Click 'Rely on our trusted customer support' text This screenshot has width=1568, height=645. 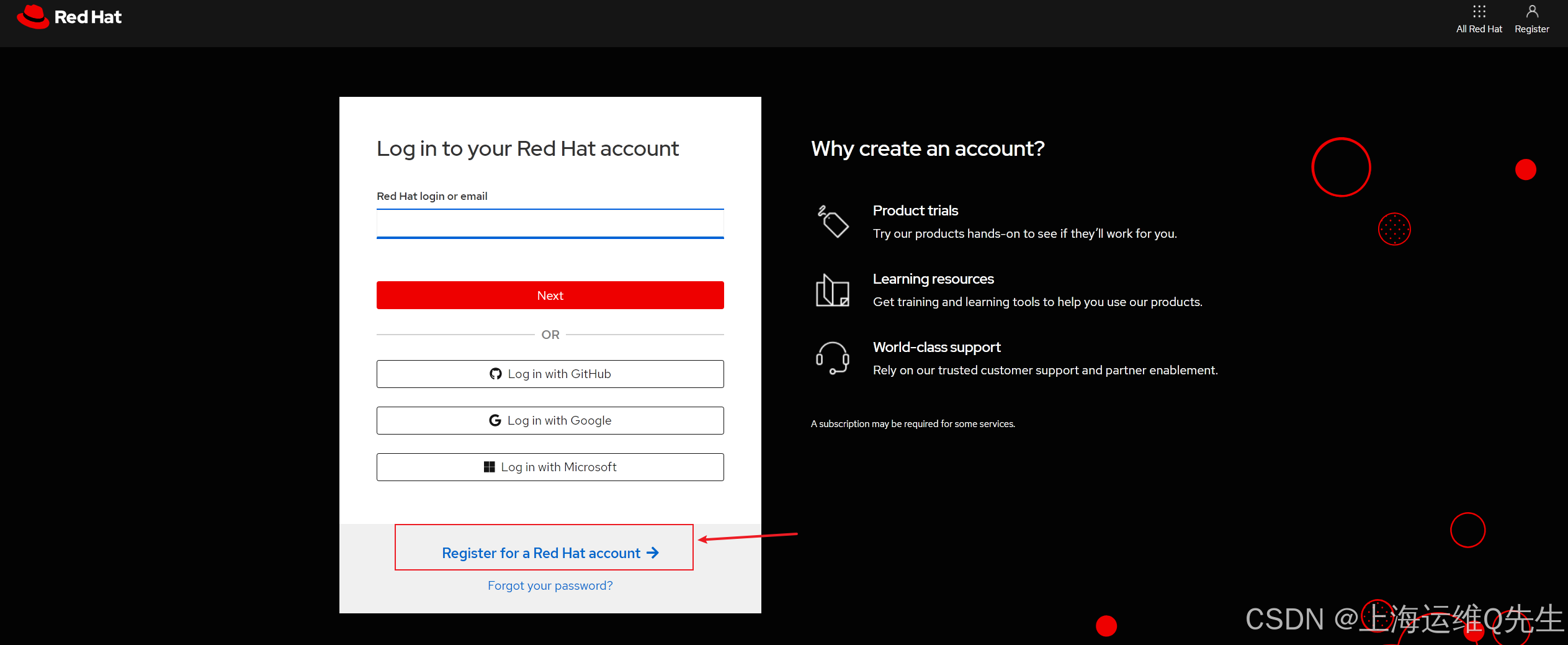click(1045, 370)
